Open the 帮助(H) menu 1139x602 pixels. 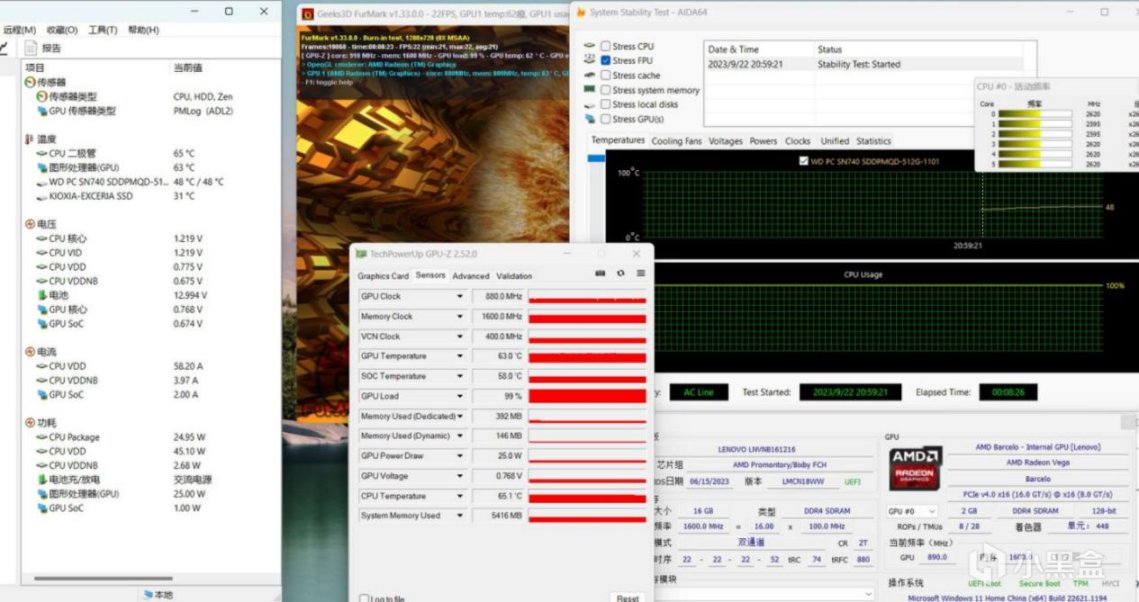pyautogui.click(x=143, y=30)
